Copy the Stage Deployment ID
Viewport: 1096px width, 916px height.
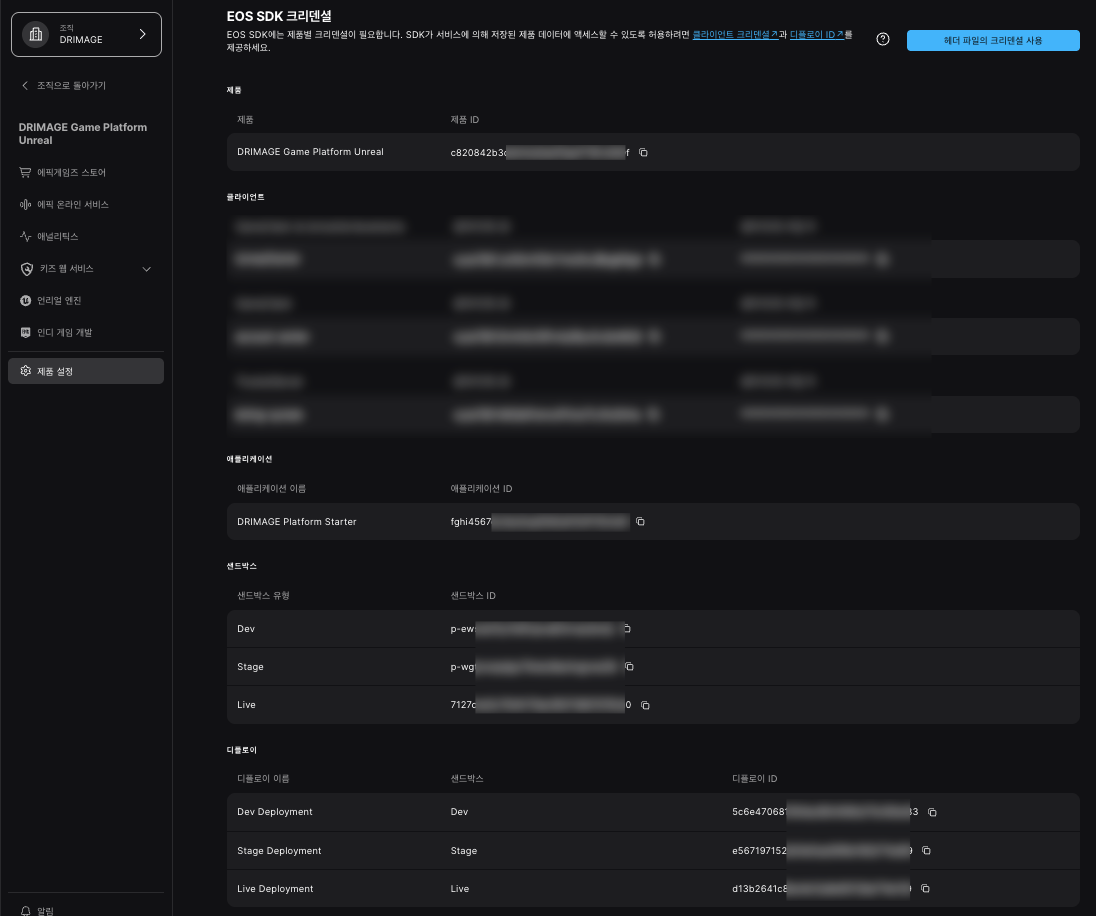[926, 851]
